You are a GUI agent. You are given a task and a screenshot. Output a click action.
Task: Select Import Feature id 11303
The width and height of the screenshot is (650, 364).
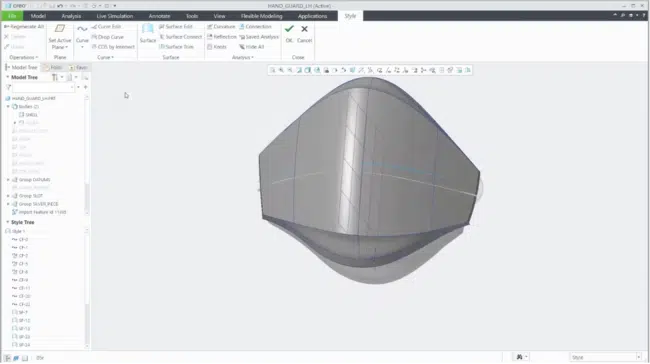(x=39, y=212)
